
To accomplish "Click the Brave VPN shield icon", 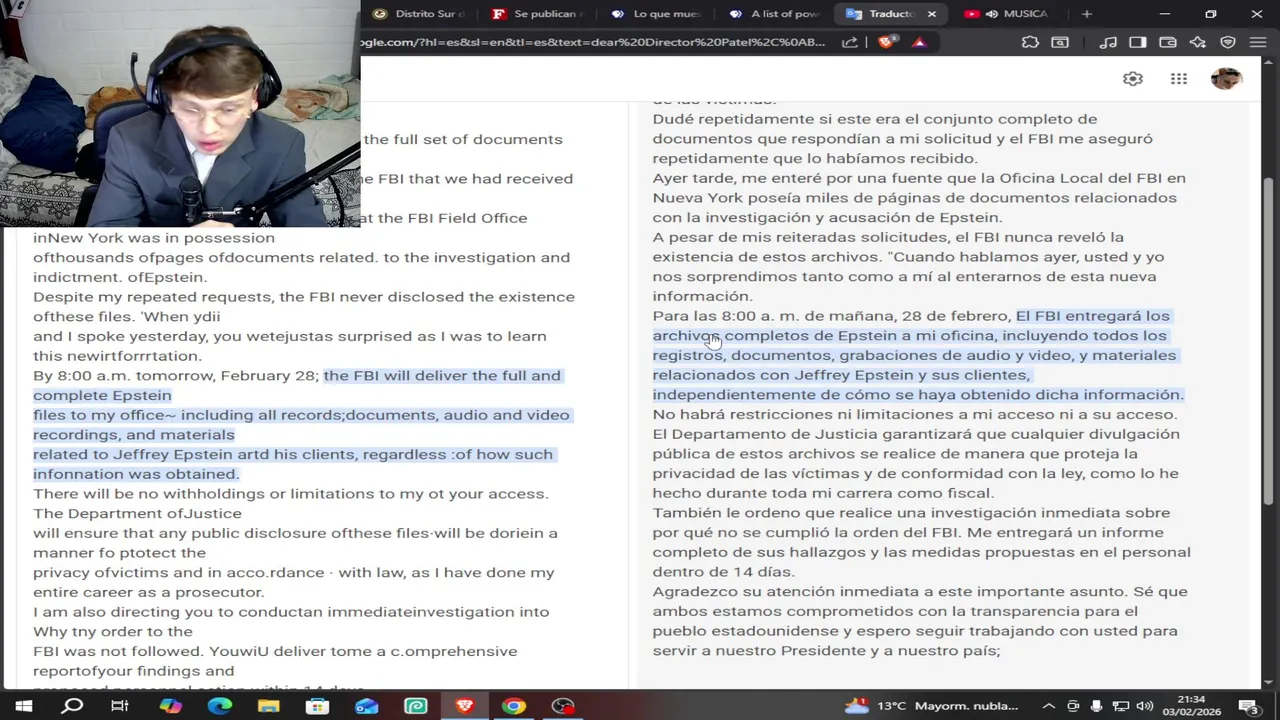I will 1228,42.
